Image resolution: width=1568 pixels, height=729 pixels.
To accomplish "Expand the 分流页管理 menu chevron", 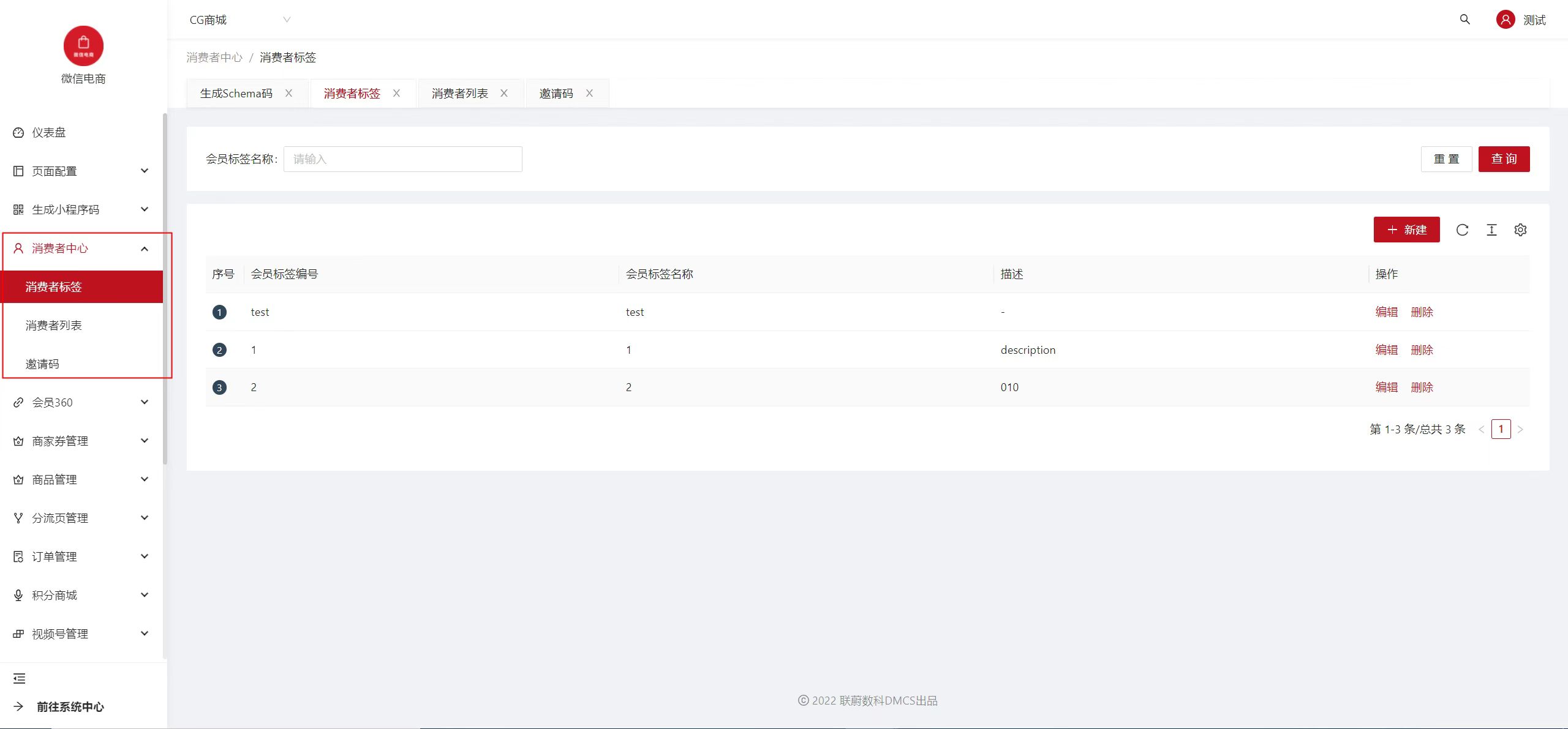I will click(145, 518).
